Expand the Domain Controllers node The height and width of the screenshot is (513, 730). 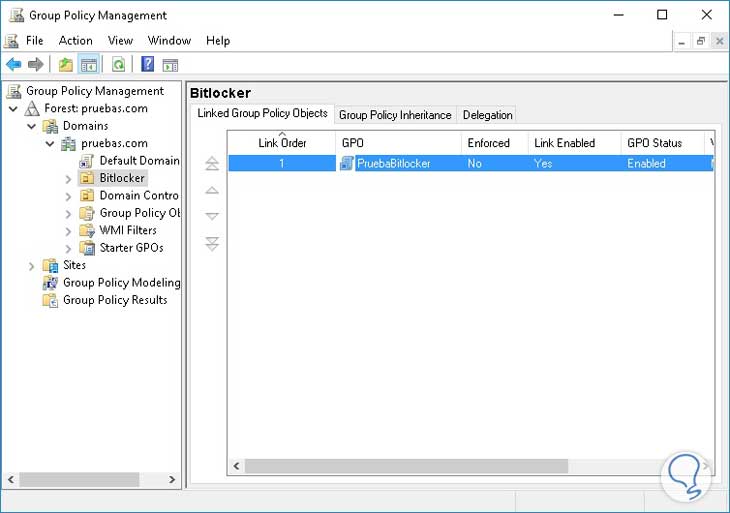click(68, 196)
